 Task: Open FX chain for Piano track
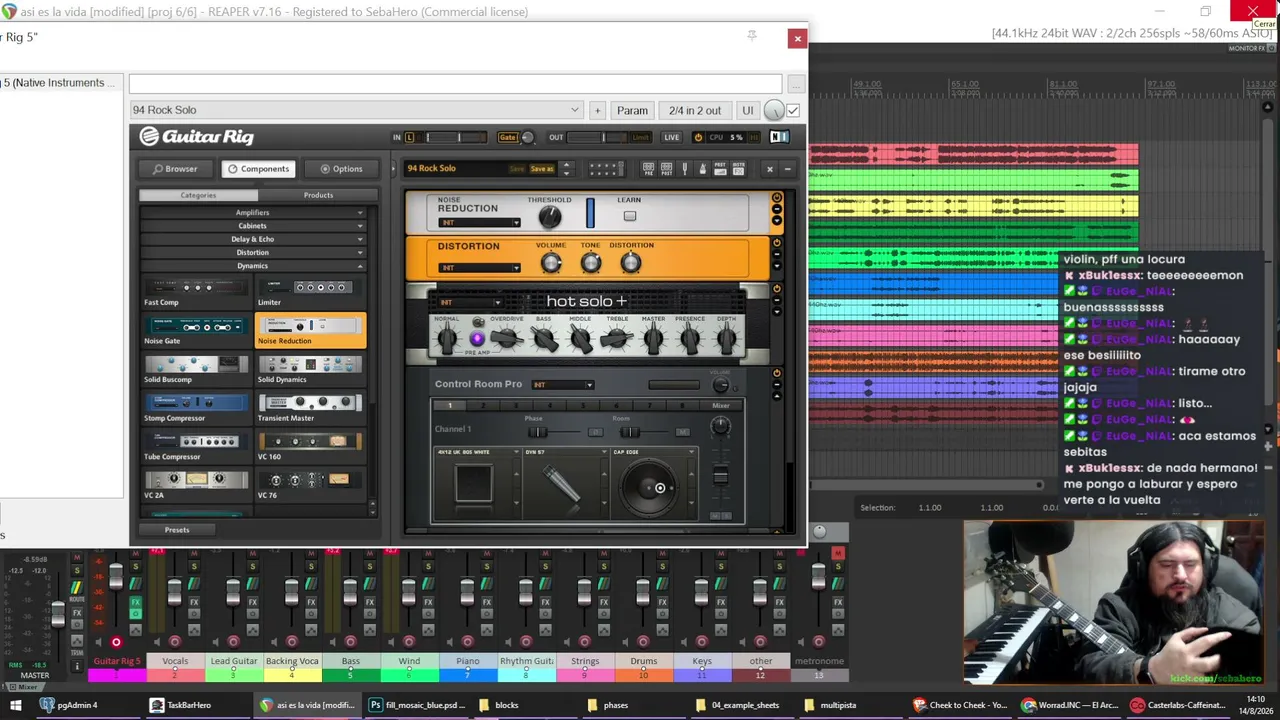(487, 602)
